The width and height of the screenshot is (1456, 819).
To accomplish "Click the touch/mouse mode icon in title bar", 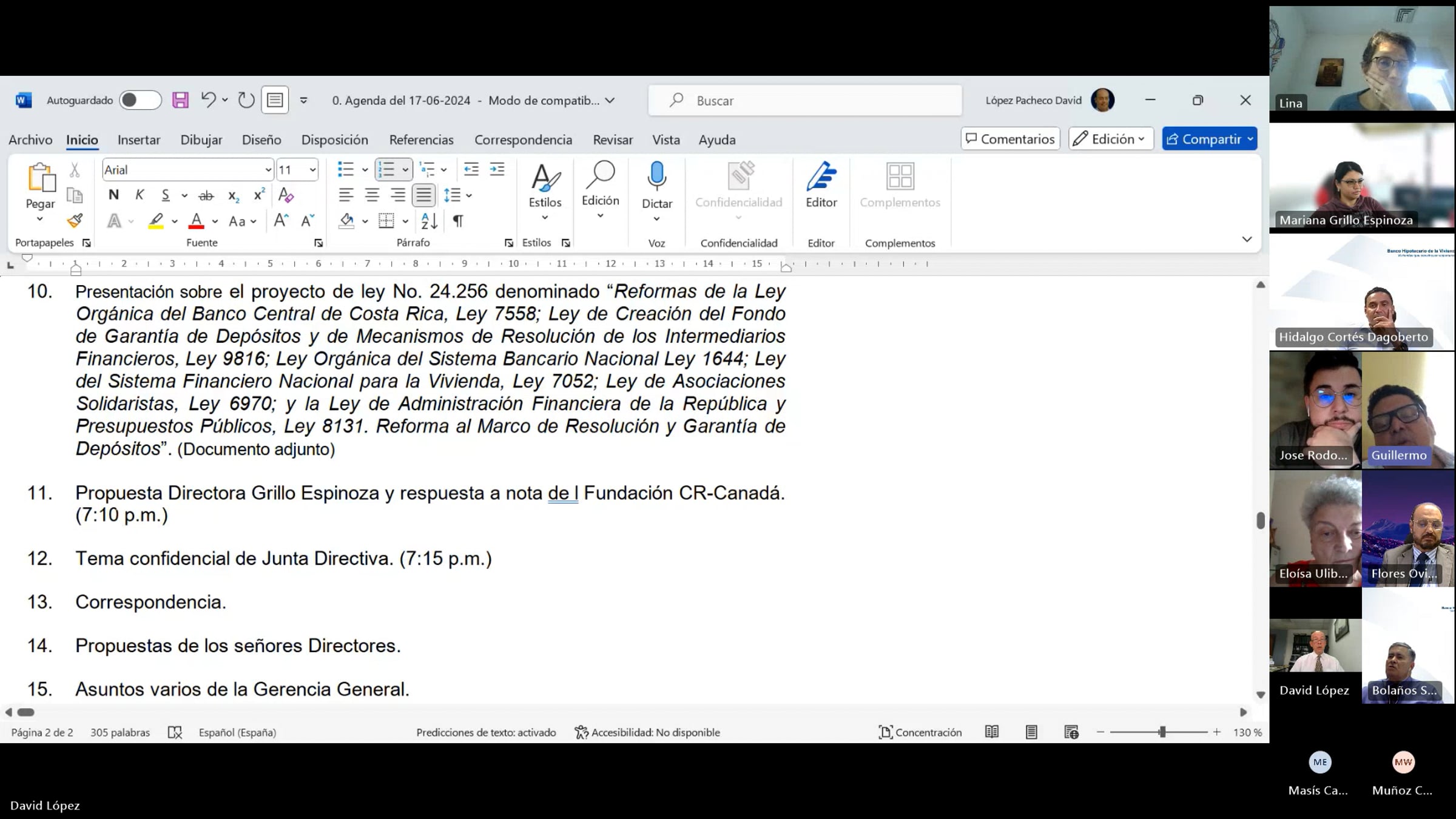I will coord(275,100).
